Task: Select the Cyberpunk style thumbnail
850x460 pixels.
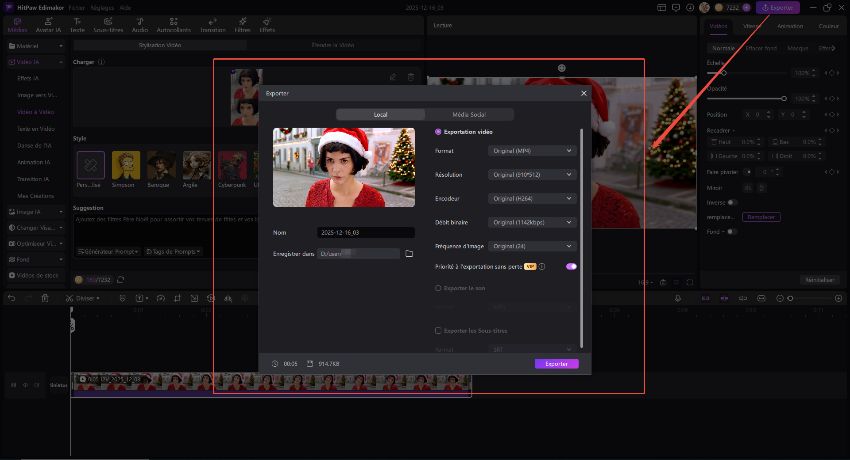Action: pos(232,165)
